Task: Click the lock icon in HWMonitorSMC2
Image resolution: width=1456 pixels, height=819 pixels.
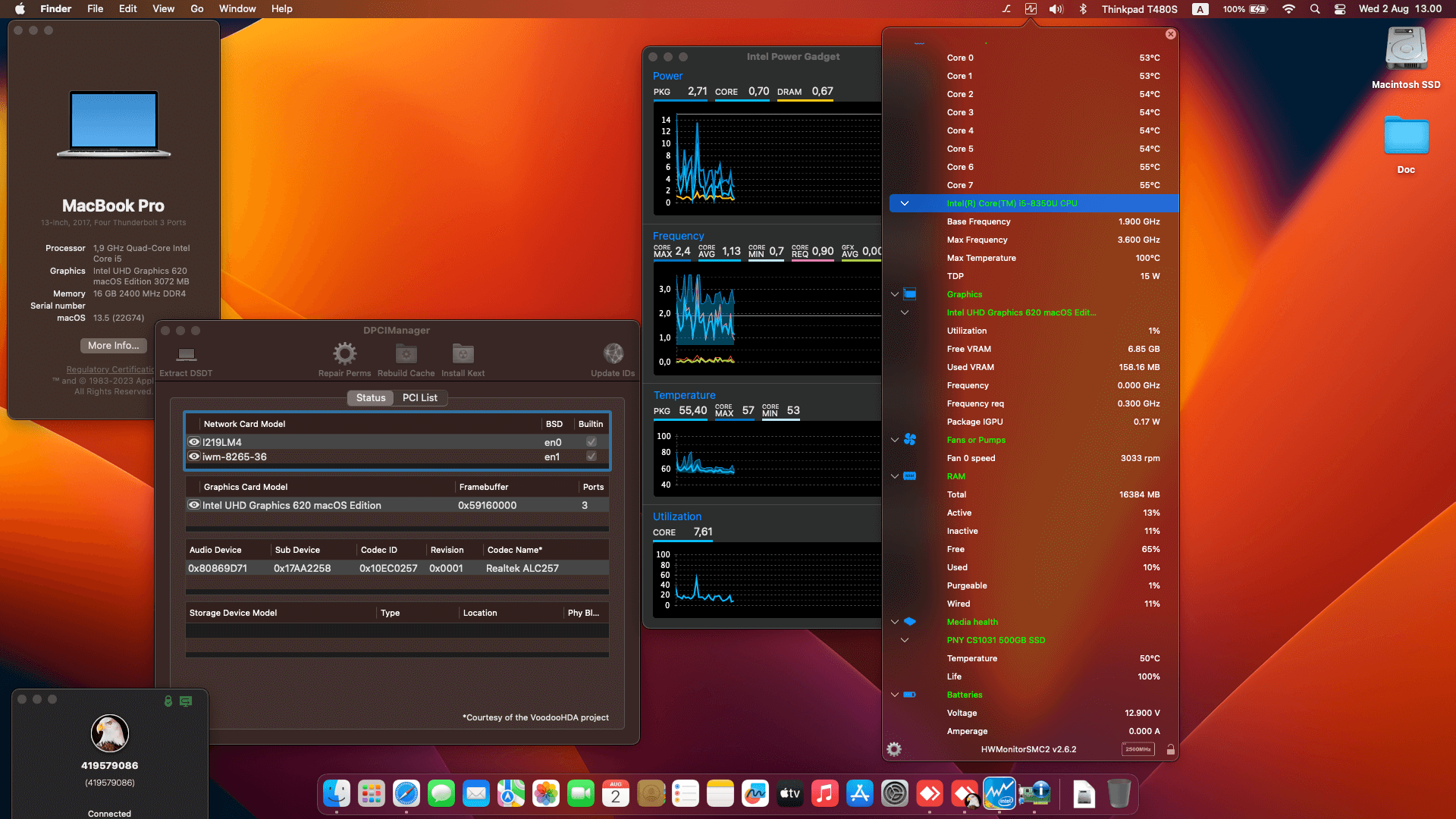Action: coord(1170,749)
